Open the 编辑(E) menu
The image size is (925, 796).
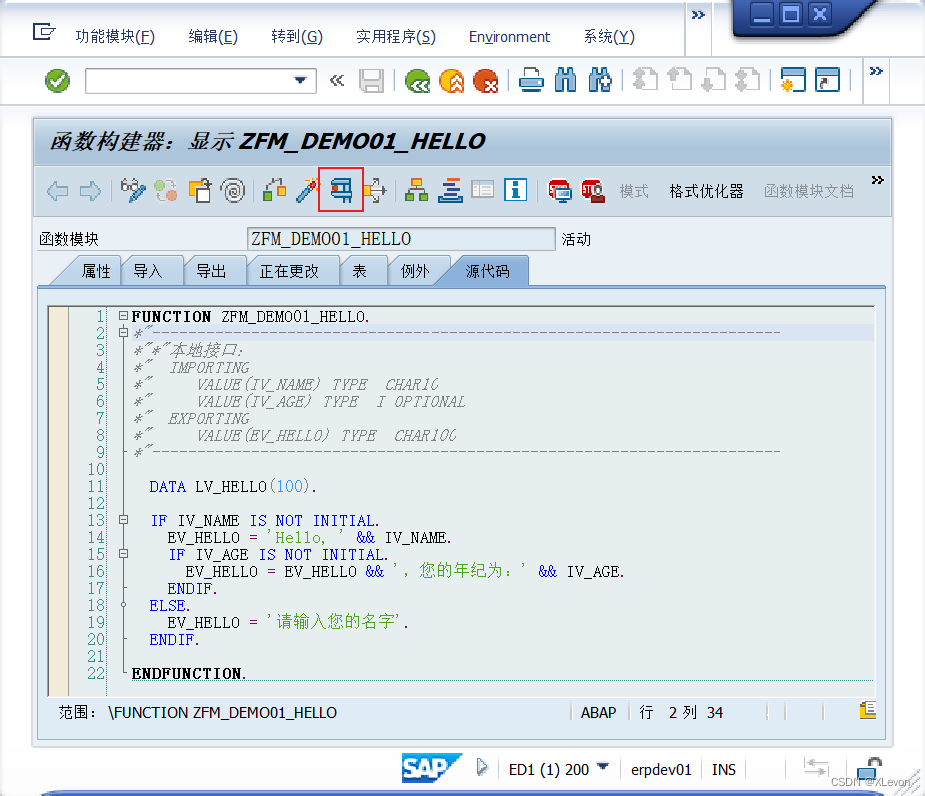click(213, 37)
